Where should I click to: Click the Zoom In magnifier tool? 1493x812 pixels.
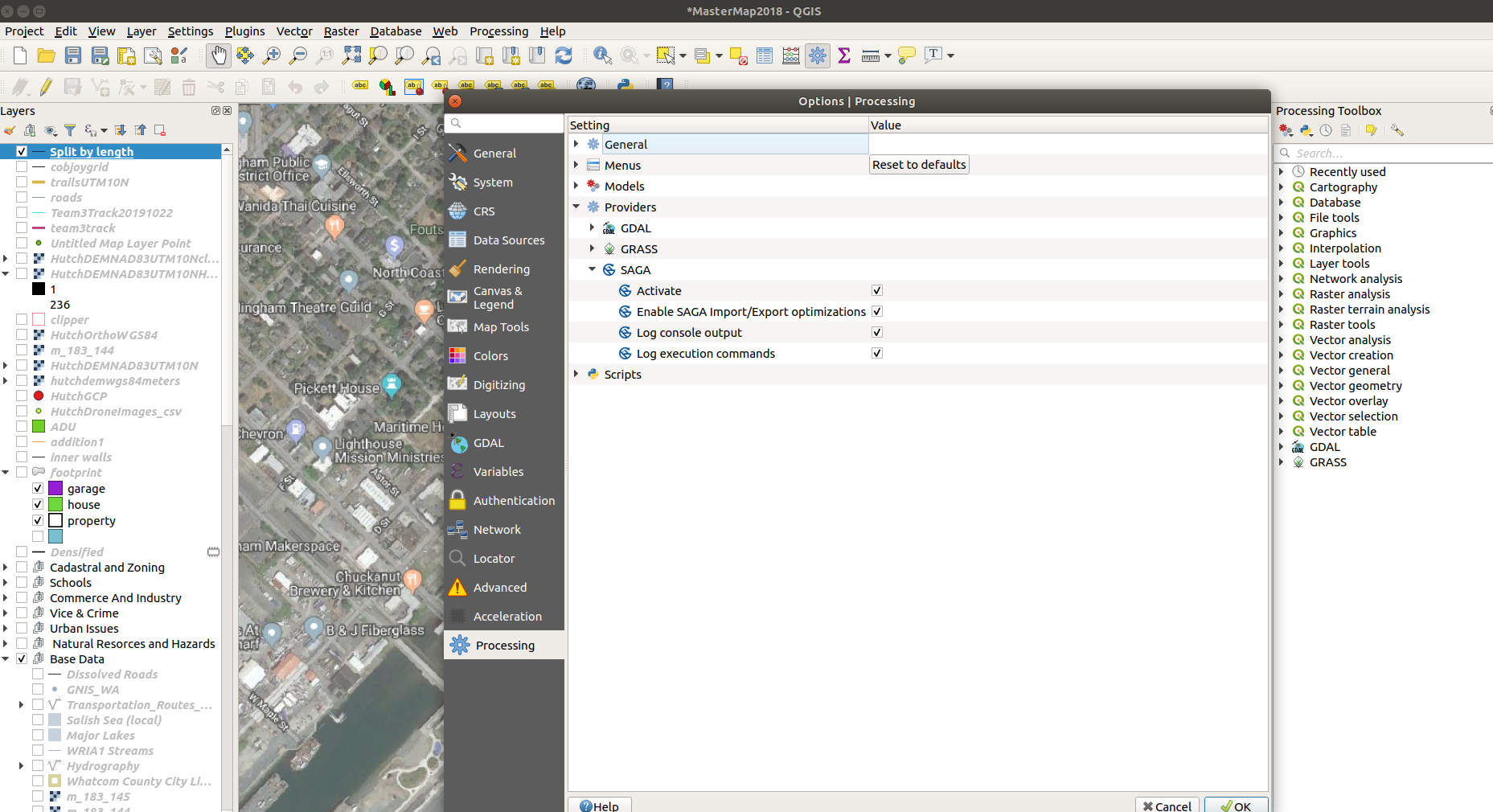pos(272,55)
